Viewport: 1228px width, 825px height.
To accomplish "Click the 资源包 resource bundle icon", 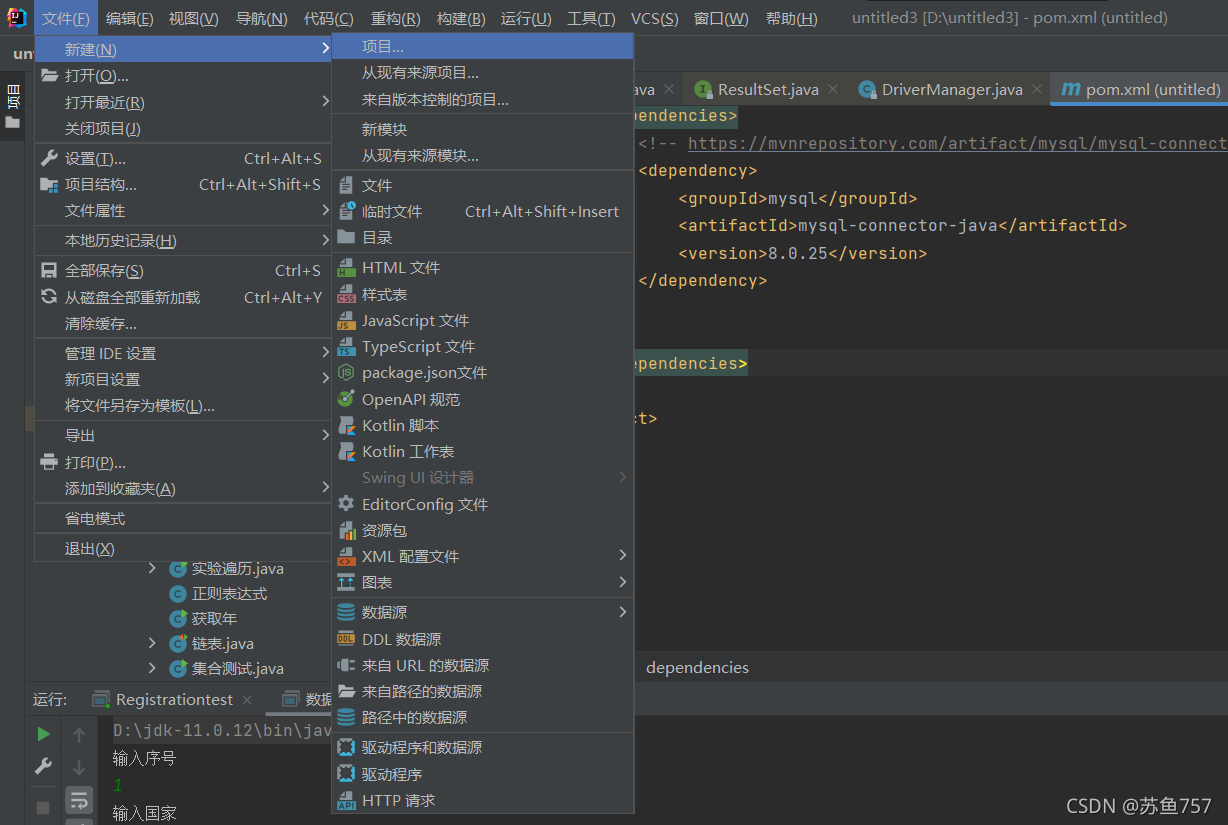I will [x=346, y=530].
